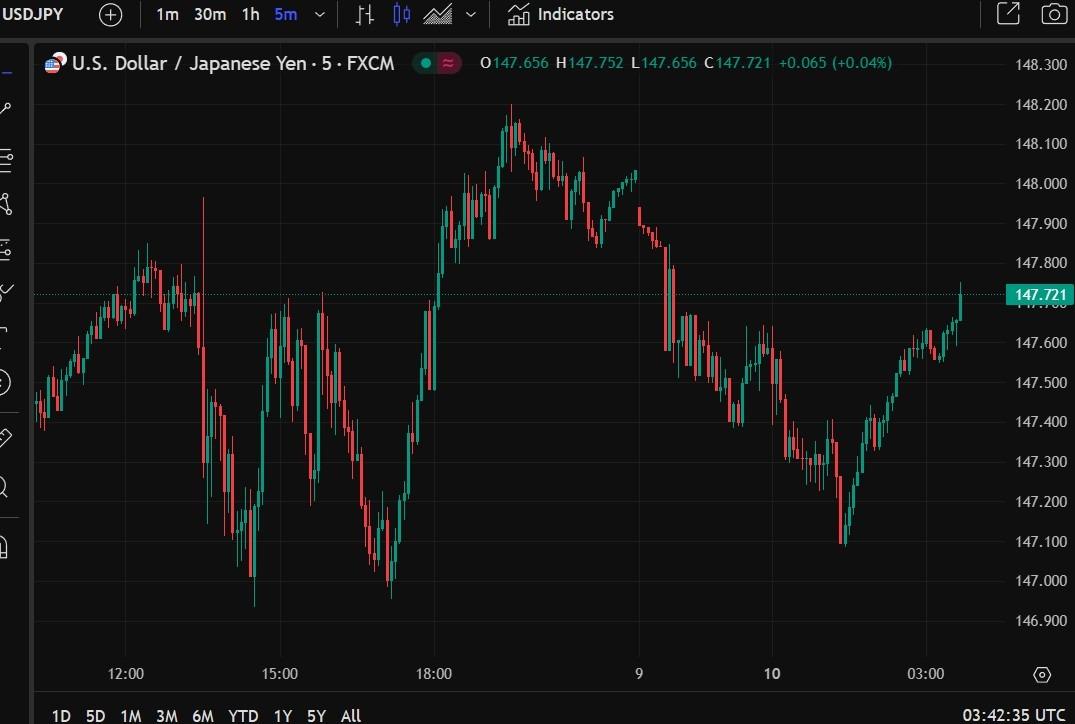
Task: Select the Trend Line drawing tool
Action: [5, 108]
